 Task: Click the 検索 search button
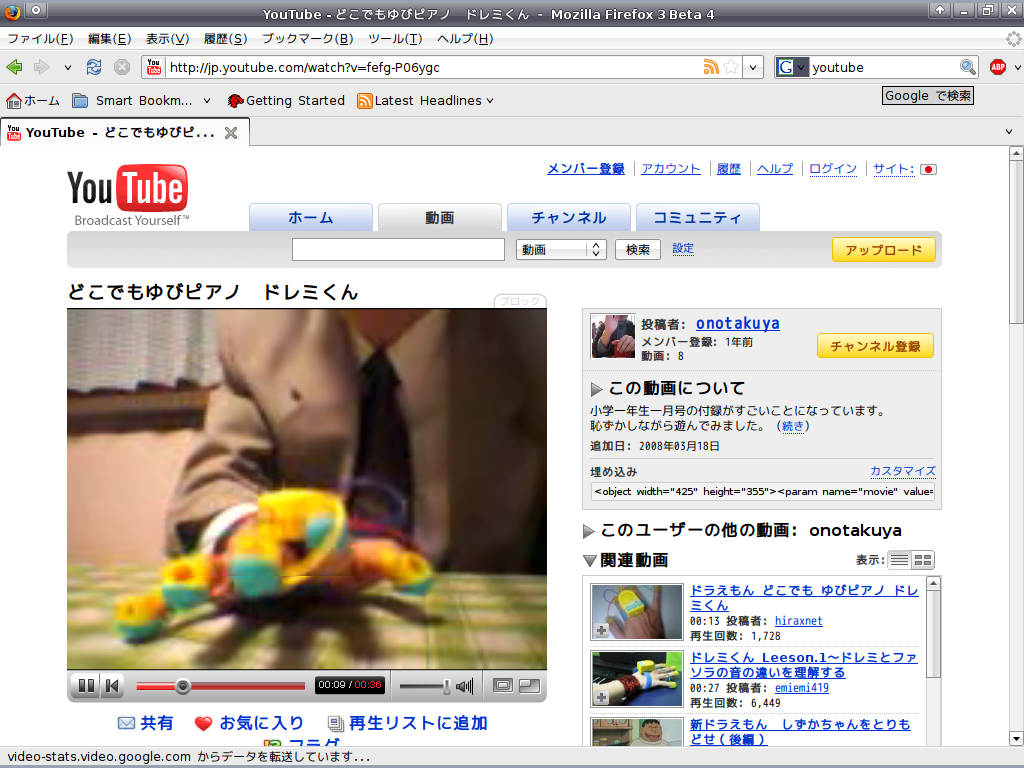637,249
